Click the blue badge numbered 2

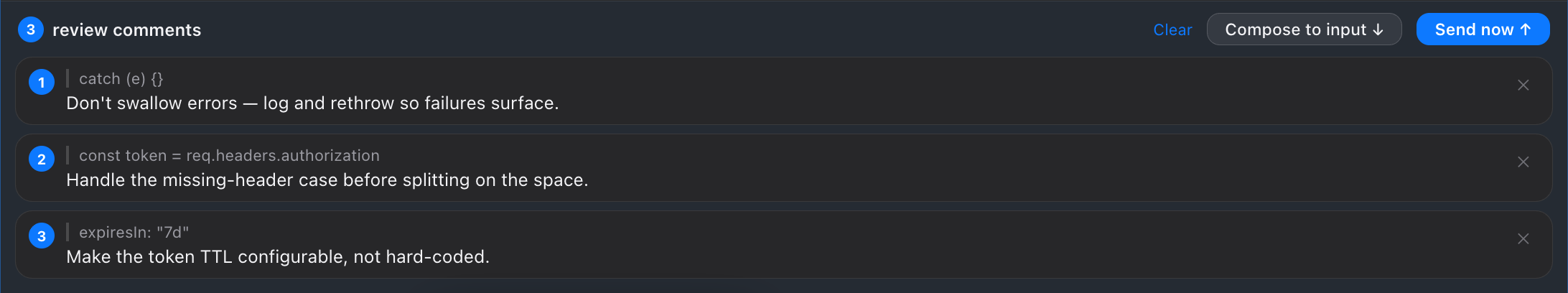[42, 159]
